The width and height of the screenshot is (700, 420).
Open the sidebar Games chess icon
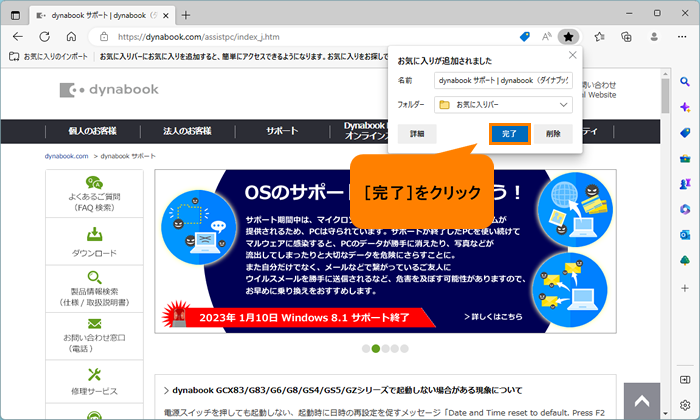[685, 184]
